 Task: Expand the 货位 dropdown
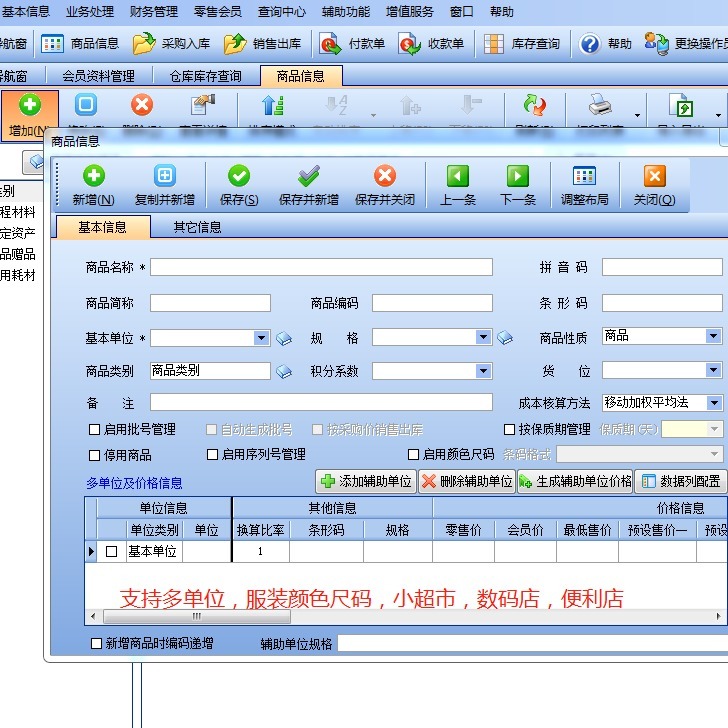click(713, 370)
